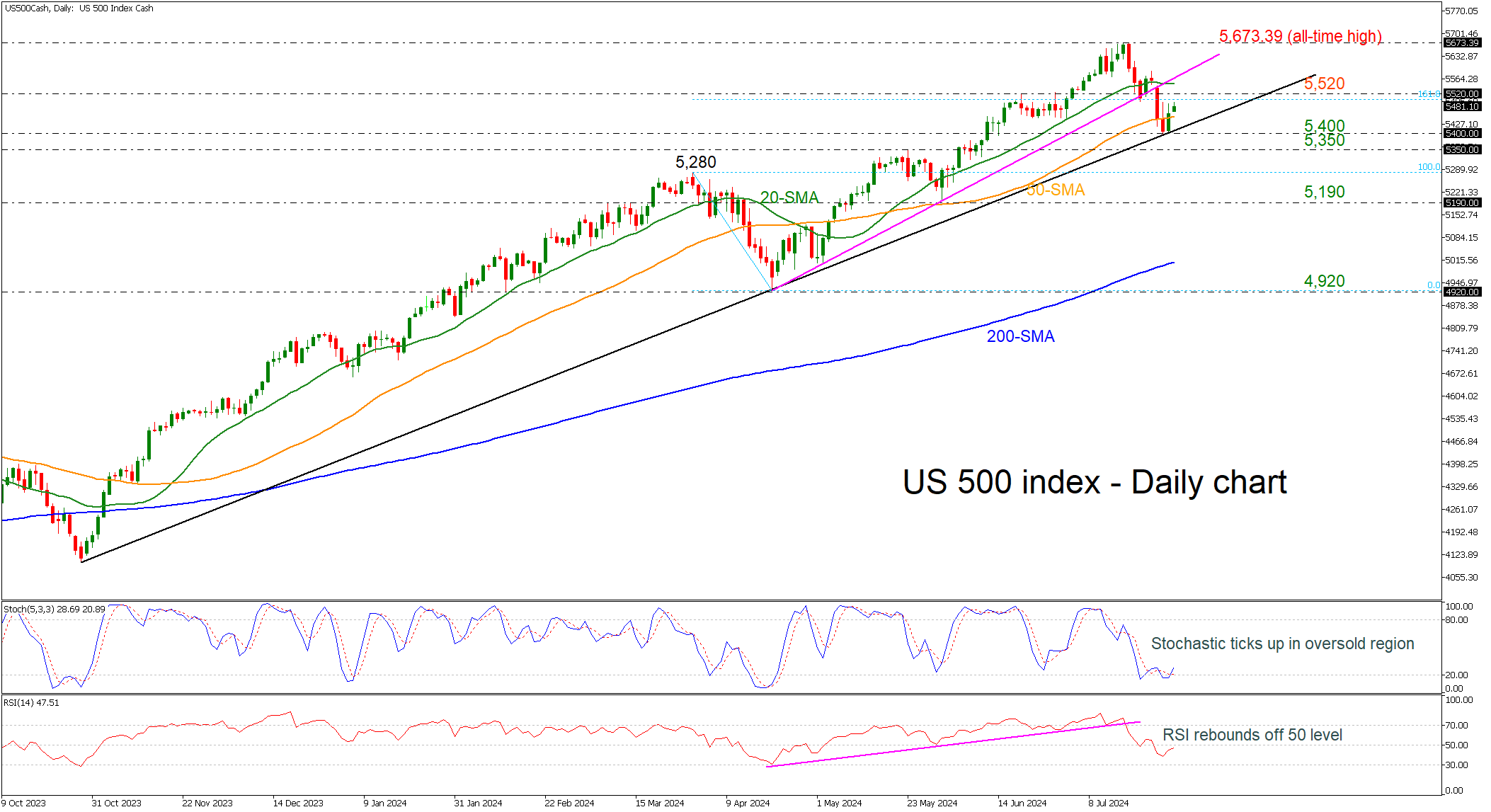Select the 200-SMA blue label
Screen dimensions: 1491x812
(x=1020, y=336)
